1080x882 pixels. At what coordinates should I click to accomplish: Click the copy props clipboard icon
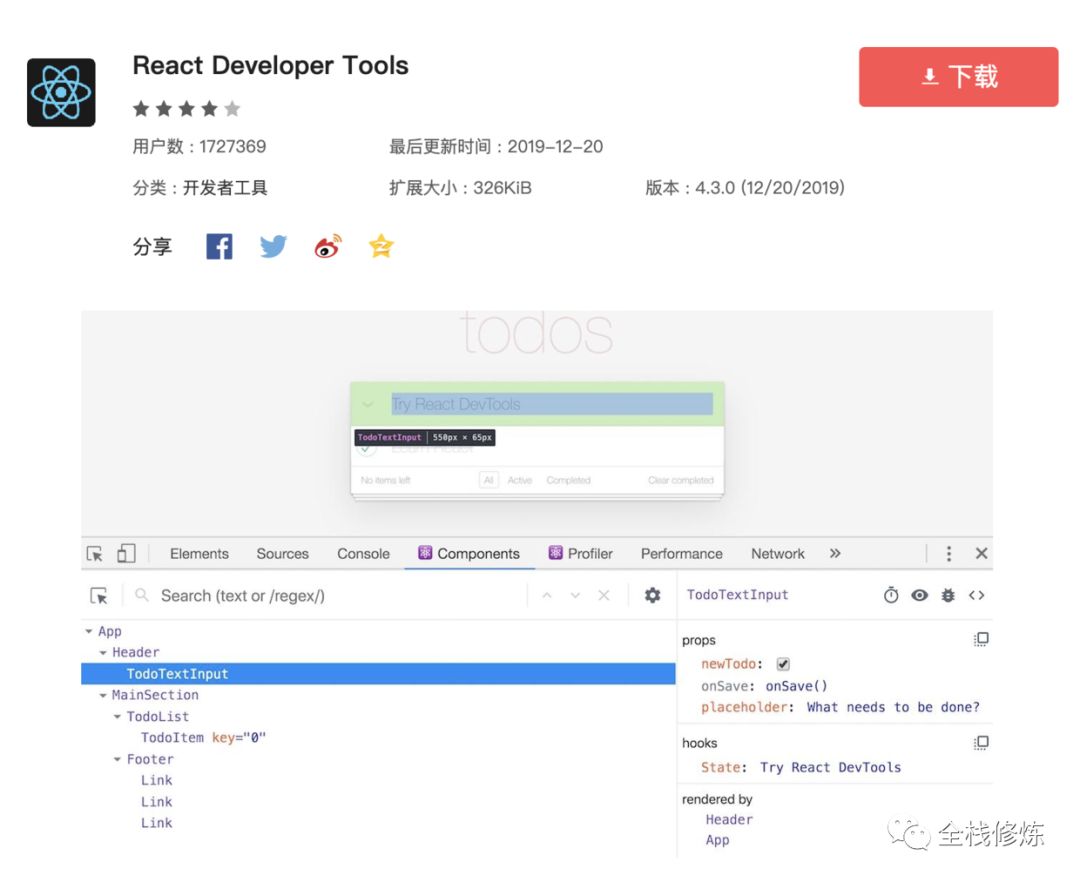(x=981, y=639)
